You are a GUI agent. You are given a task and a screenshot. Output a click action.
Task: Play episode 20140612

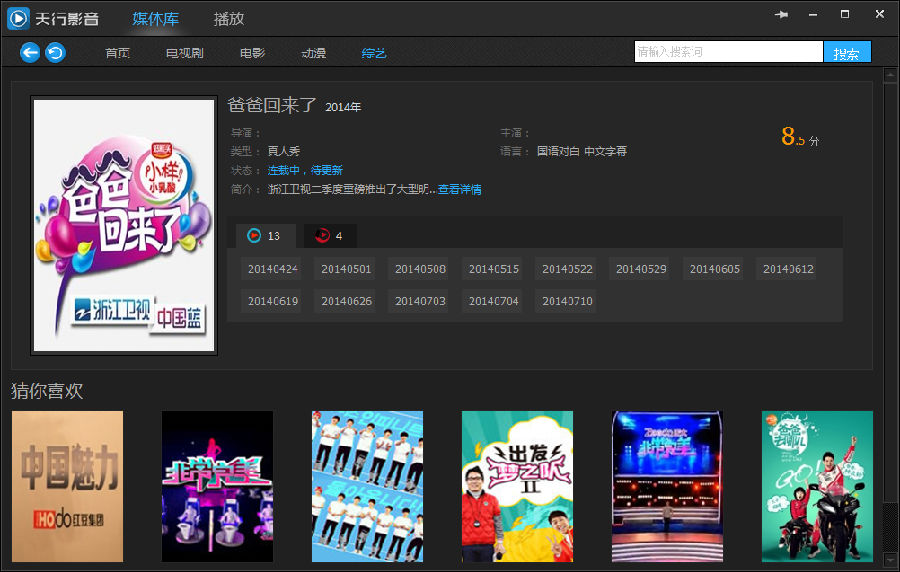(x=788, y=269)
